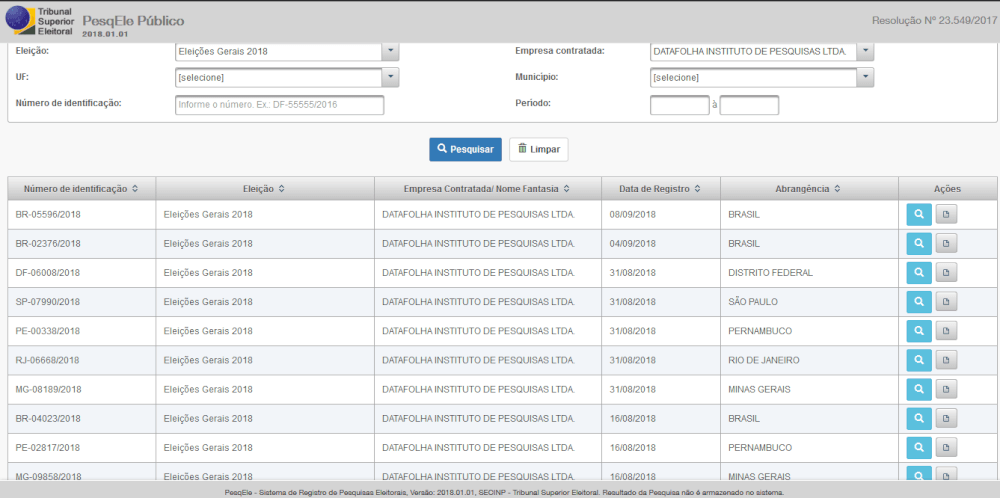The height and width of the screenshot is (498, 1000).
Task: Click the MINAS GERAIS cell in MG-08189/2018 row
Action: (809, 389)
